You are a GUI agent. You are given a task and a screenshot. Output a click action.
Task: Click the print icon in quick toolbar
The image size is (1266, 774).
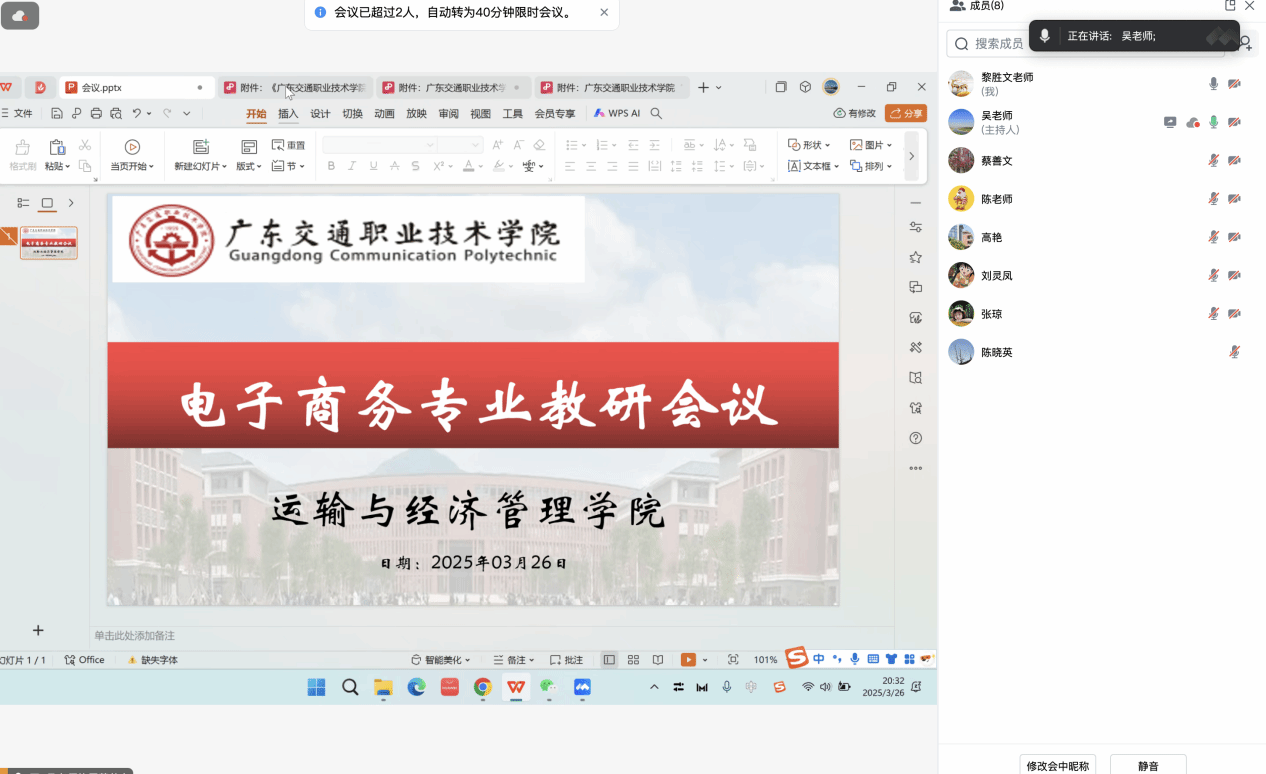click(x=96, y=114)
